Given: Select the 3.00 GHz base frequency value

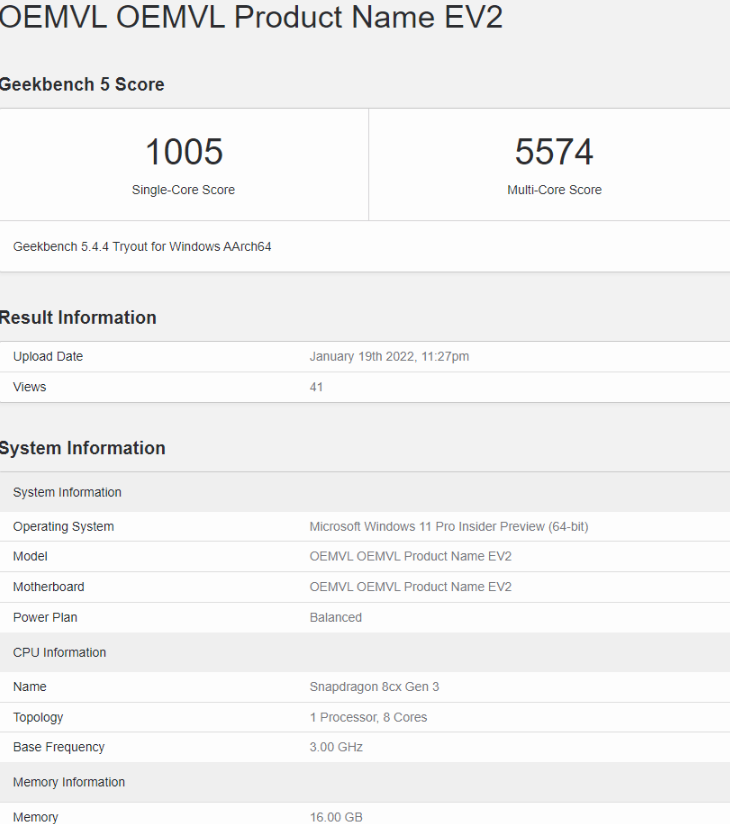Looking at the screenshot, I should [336, 747].
